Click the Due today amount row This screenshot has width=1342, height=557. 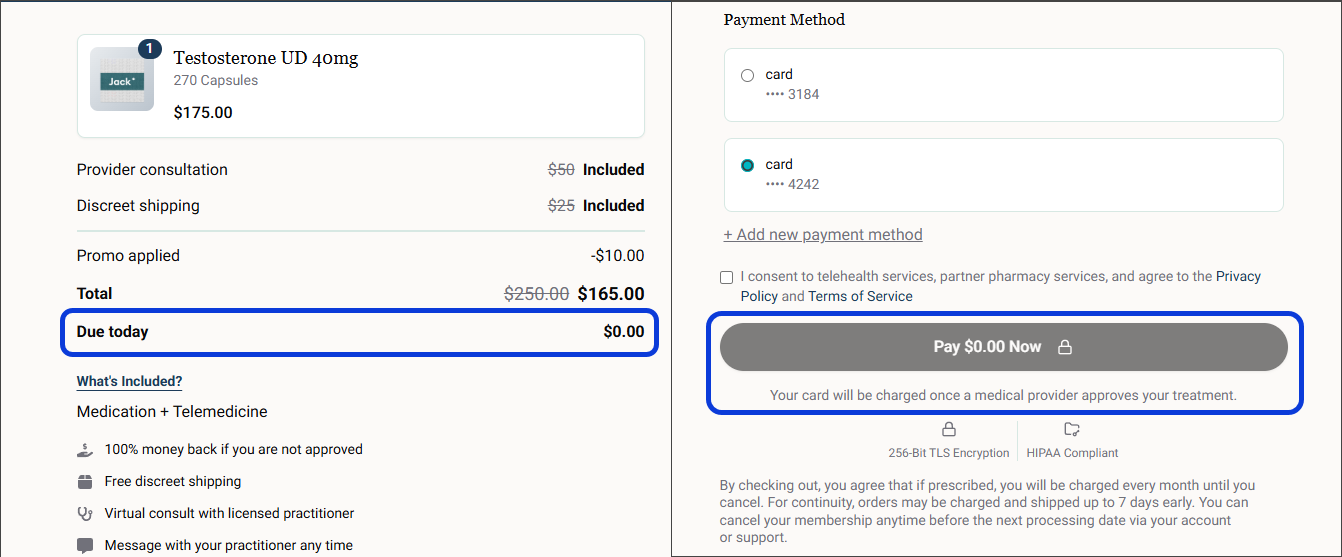[360, 332]
